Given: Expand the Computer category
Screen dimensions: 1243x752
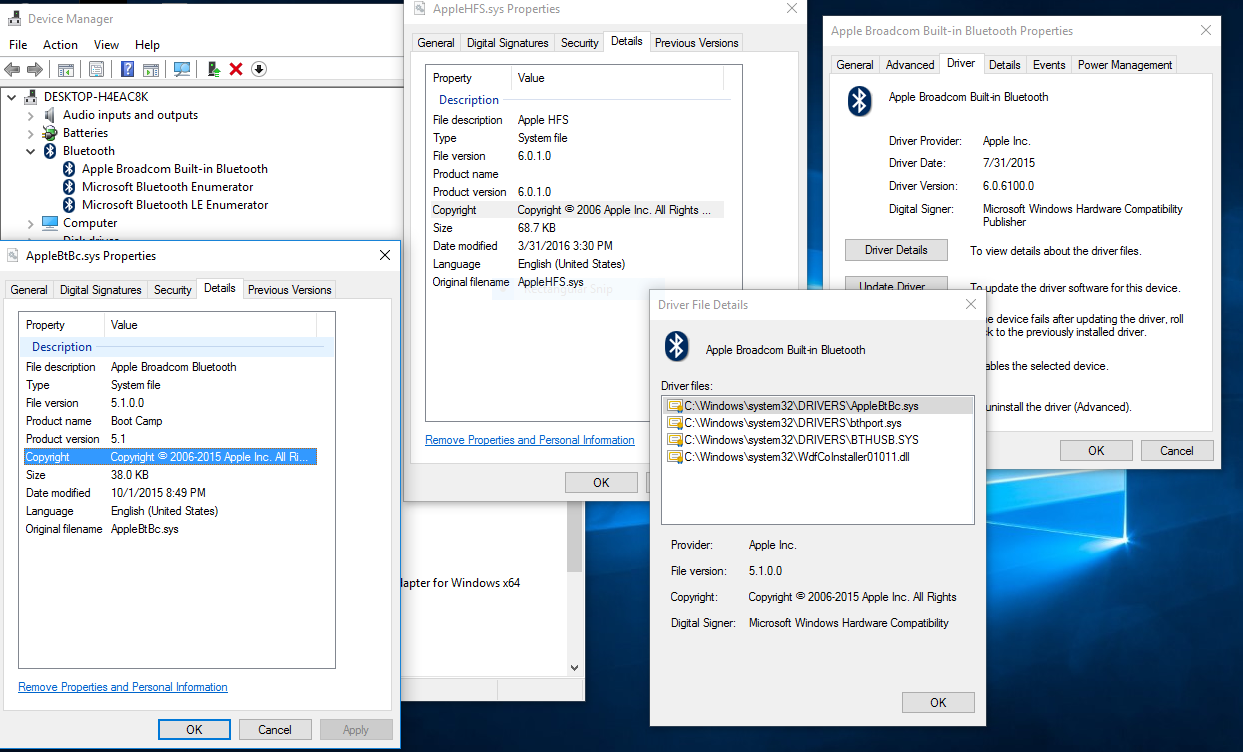Looking at the screenshot, I should 30,223.
